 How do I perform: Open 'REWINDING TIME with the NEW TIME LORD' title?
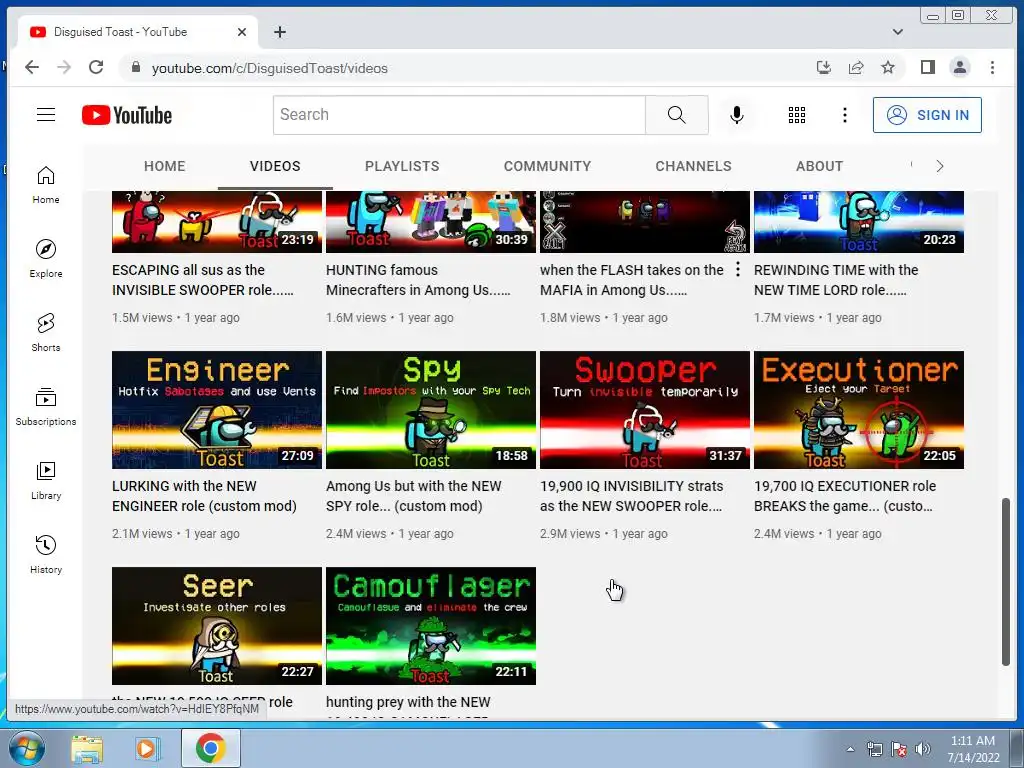pos(836,280)
